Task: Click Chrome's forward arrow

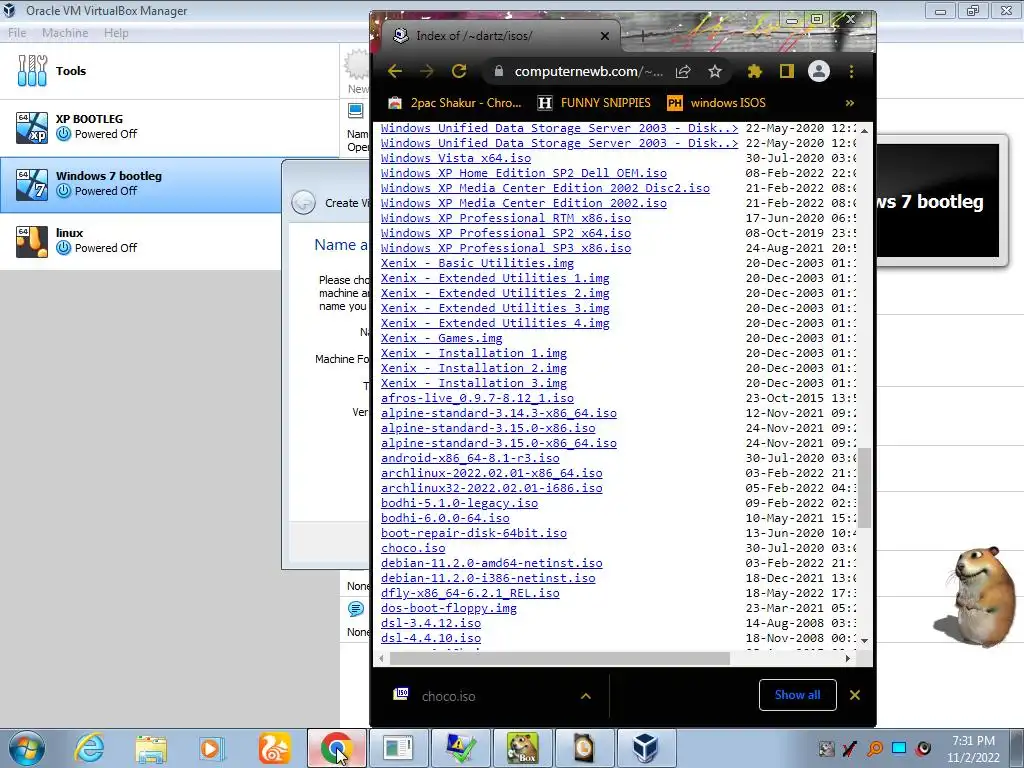Action: pos(426,71)
